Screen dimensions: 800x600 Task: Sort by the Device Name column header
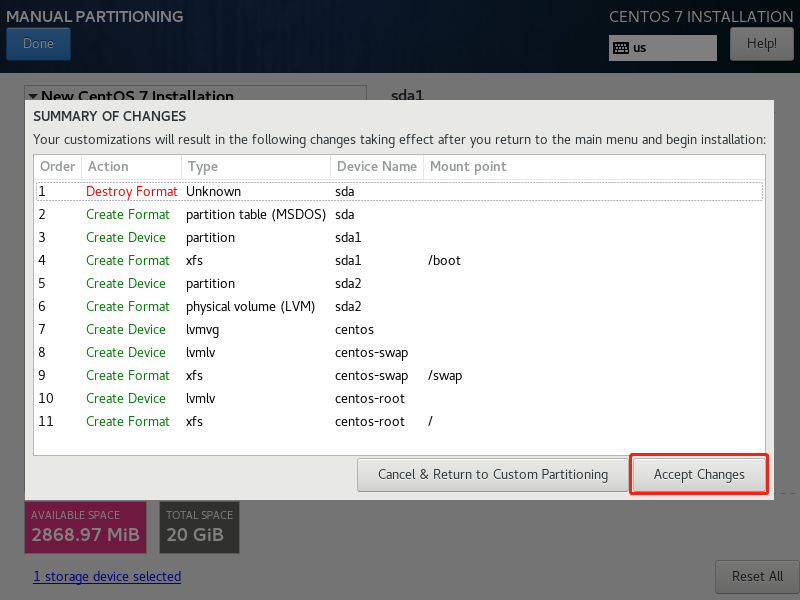pyautogui.click(x=377, y=167)
